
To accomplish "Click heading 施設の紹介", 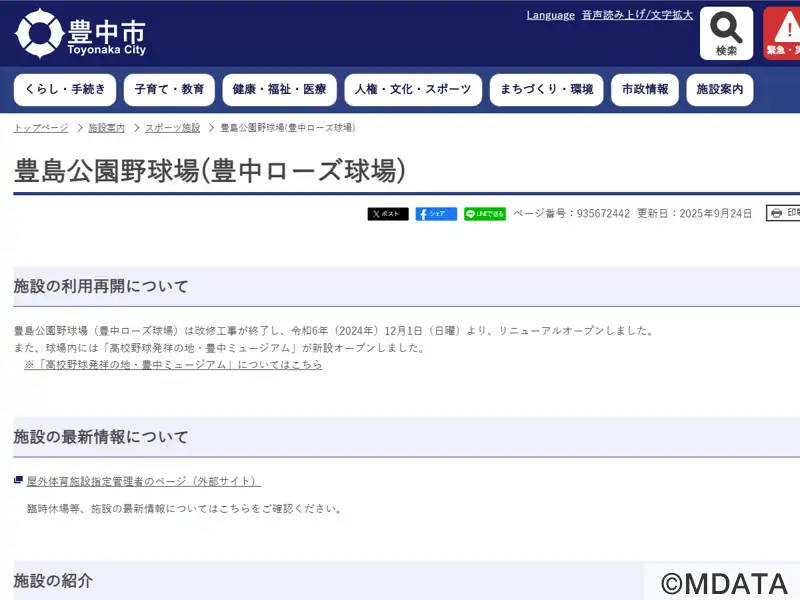I will [53, 581].
